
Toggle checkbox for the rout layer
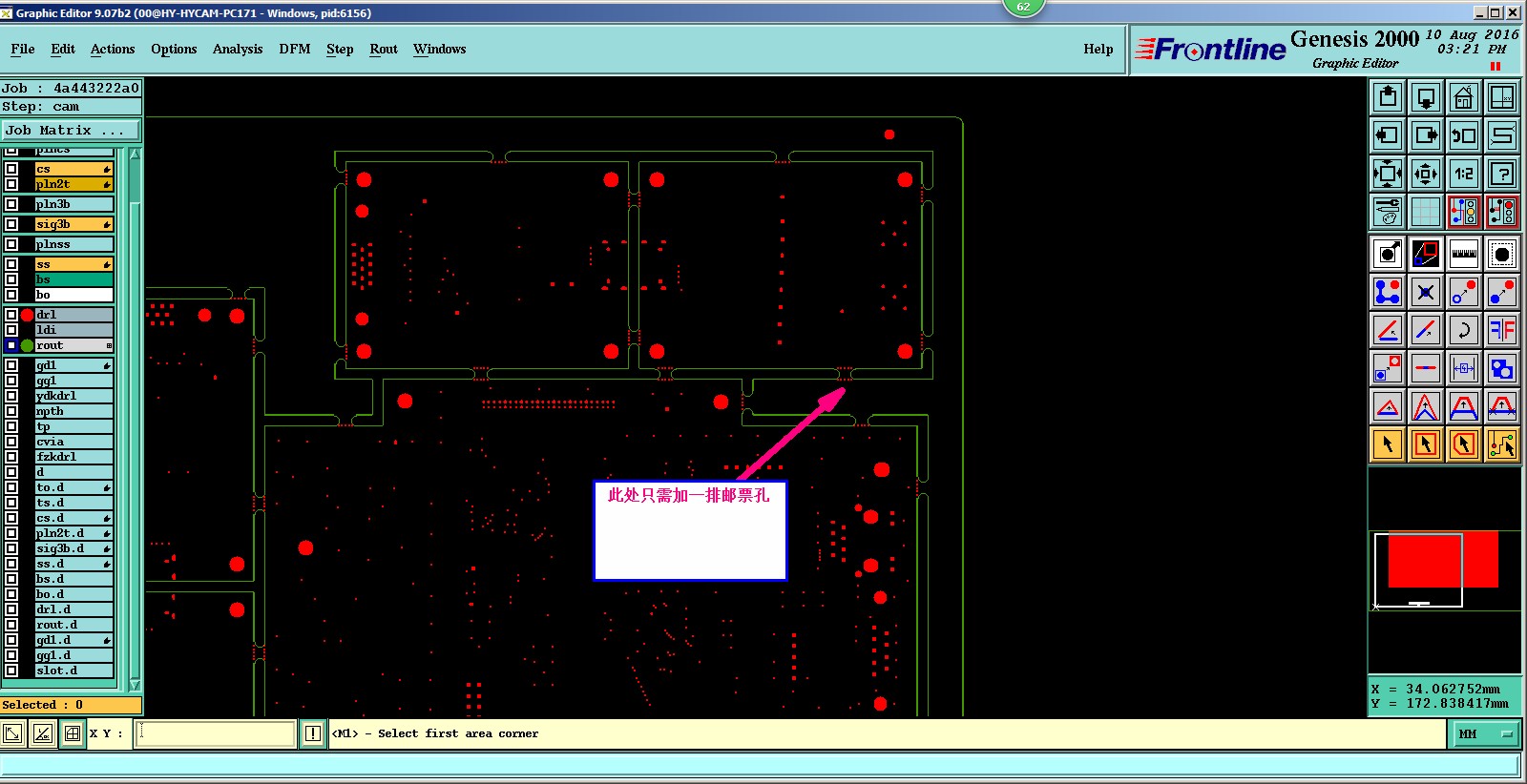tap(11, 345)
